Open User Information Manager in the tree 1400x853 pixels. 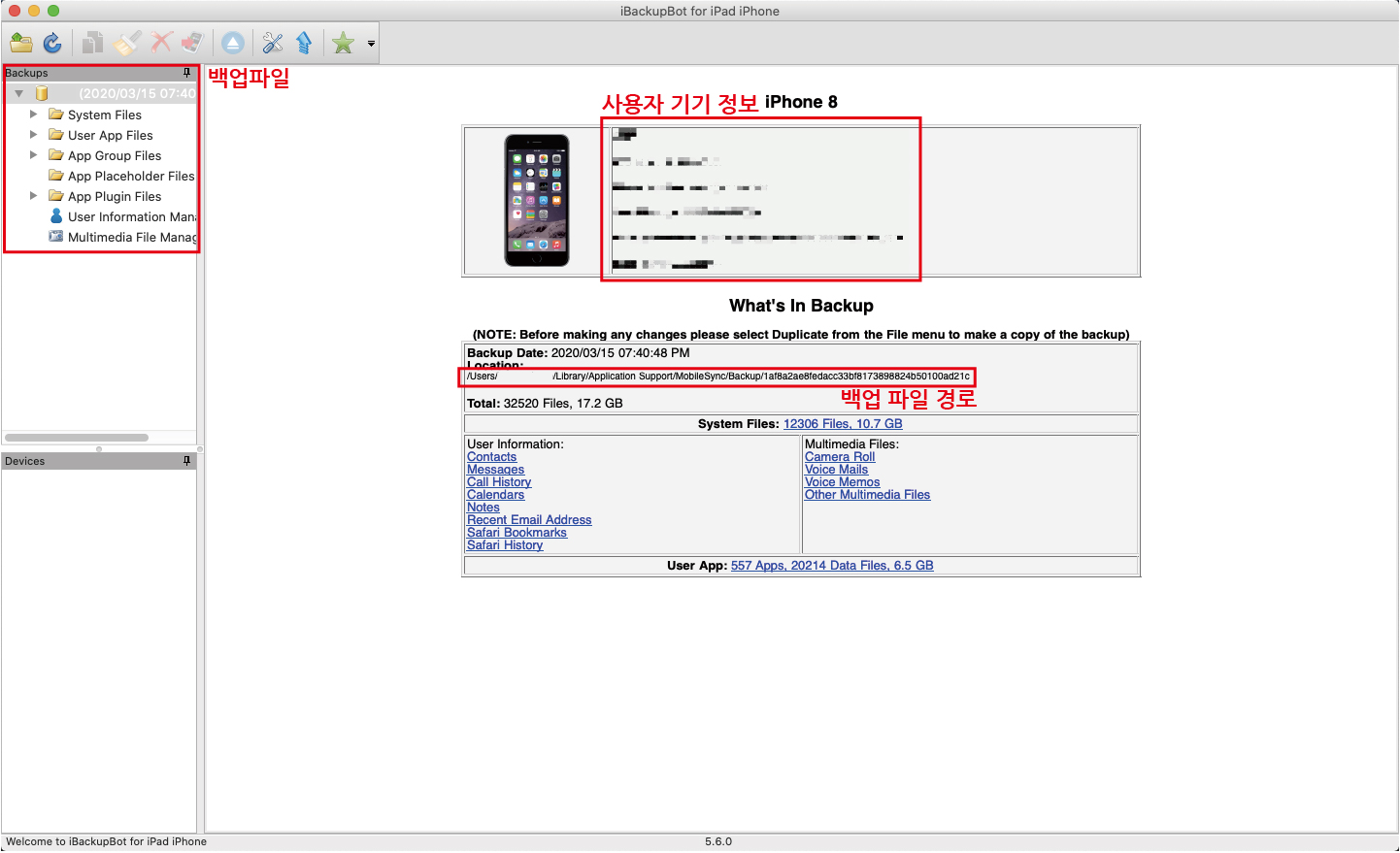[x=132, y=216]
